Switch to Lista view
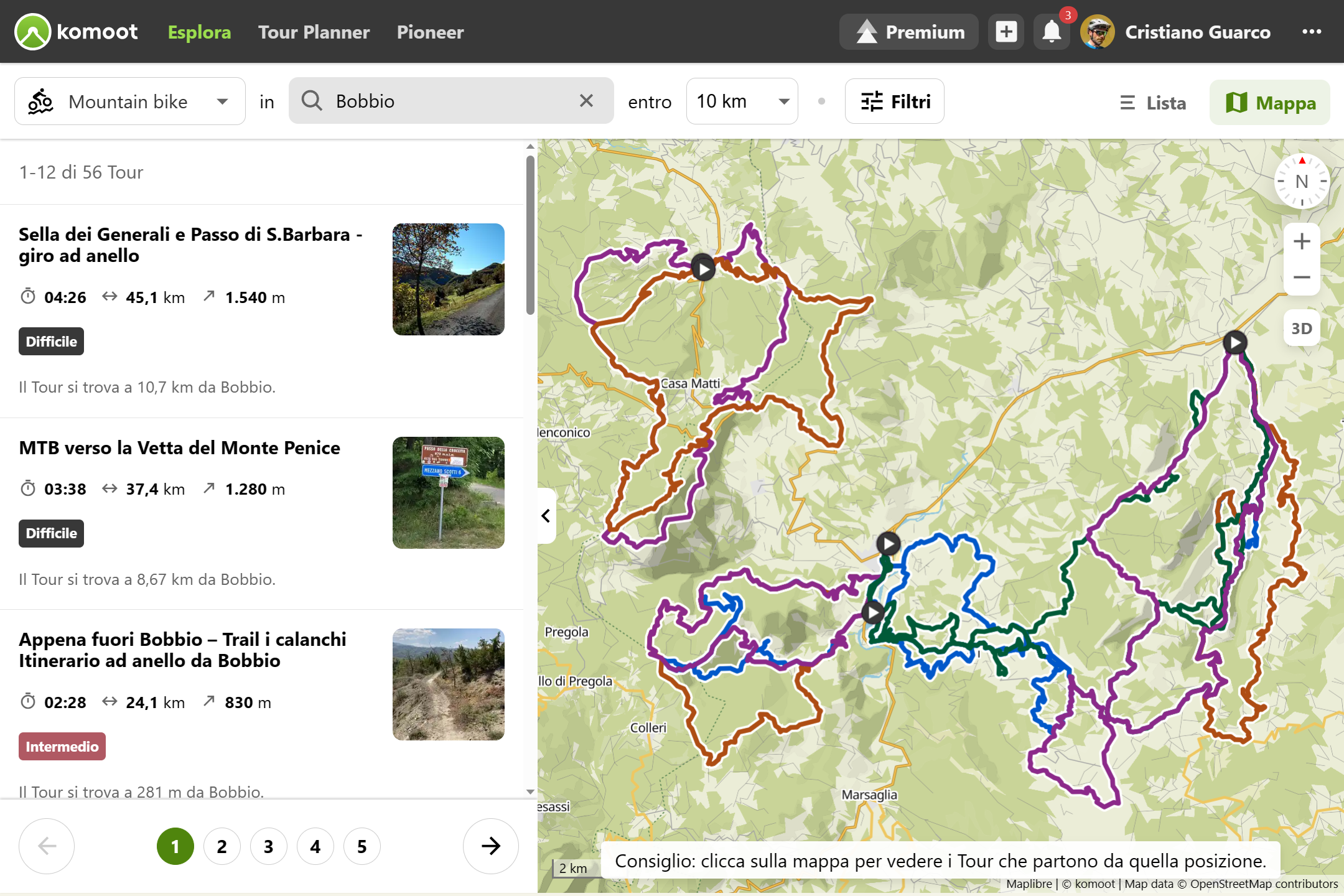Screen dimensions: 1344x896 click(x=1153, y=103)
